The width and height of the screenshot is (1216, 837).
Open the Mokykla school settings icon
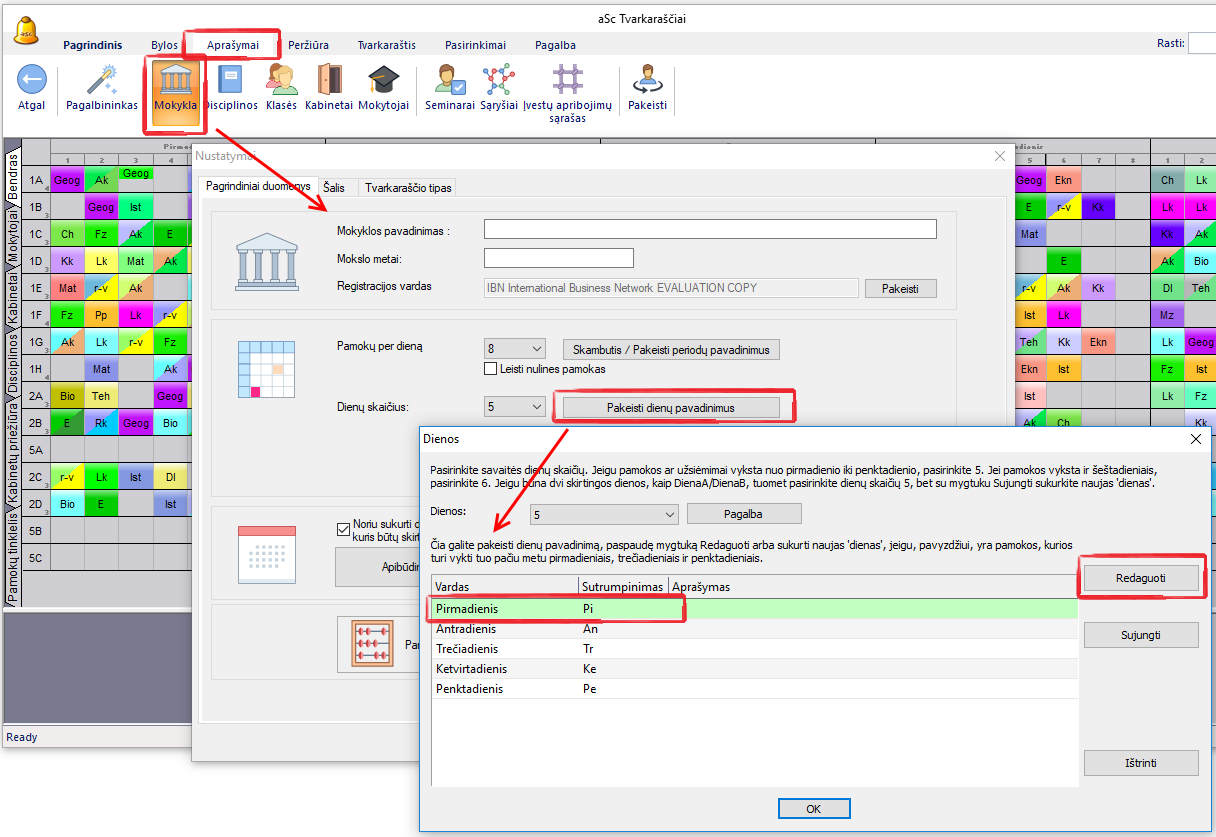pyautogui.click(x=176, y=81)
